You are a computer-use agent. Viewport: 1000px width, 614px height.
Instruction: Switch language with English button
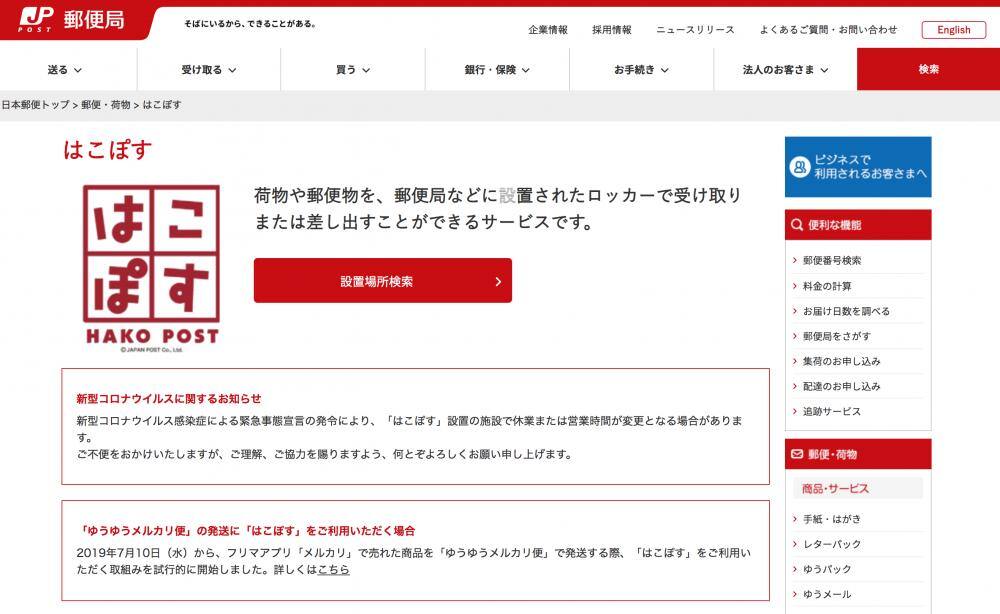(x=953, y=29)
